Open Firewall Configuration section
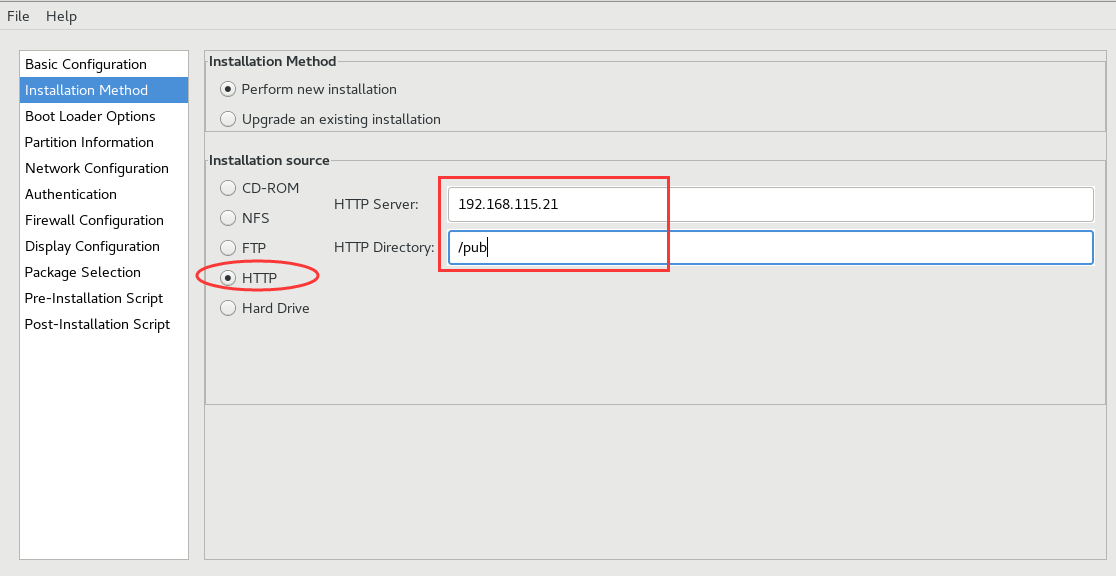Image resolution: width=1116 pixels, height=576 pixels. pyautogui.click(x=104, y=220)
